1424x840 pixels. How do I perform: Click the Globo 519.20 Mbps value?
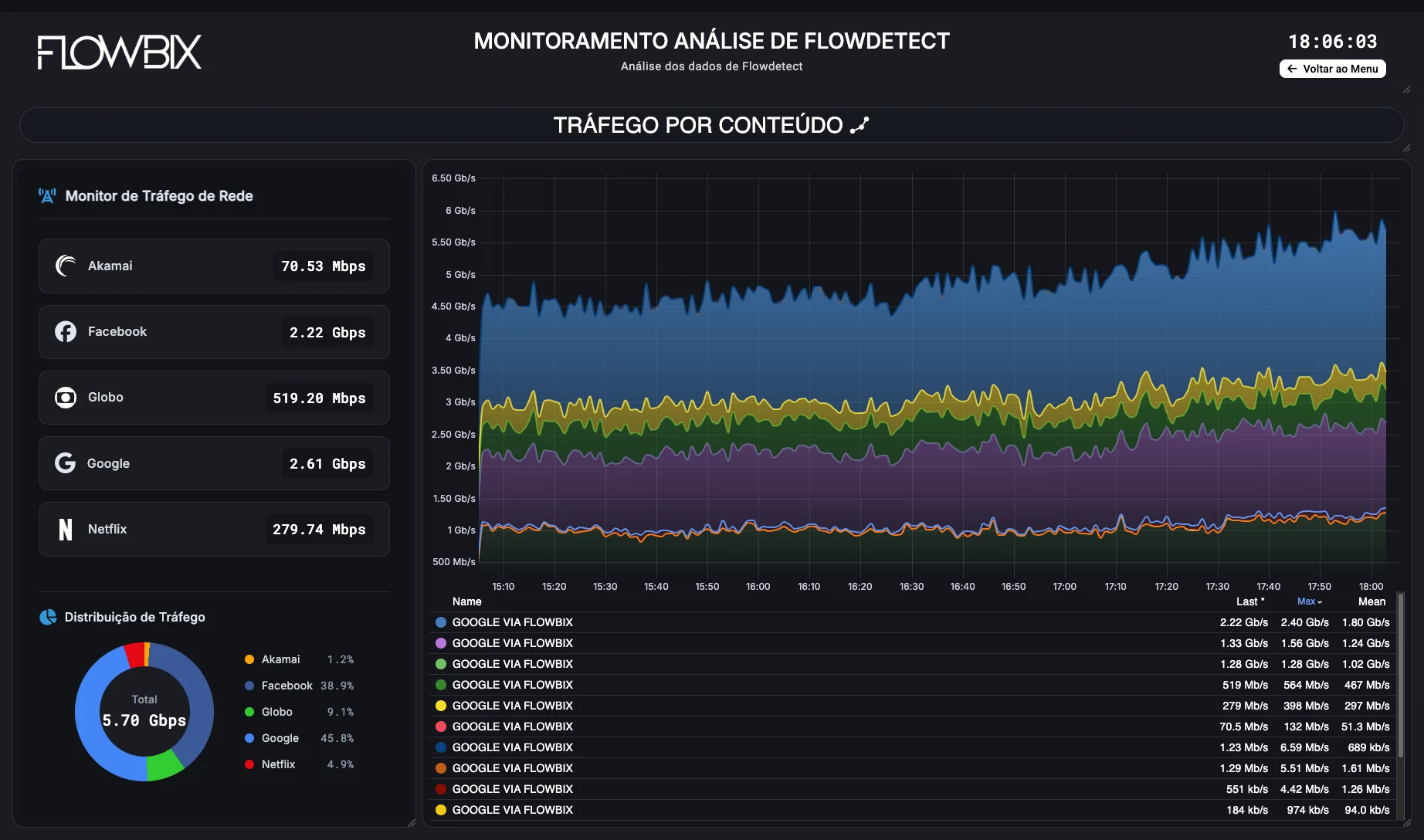(319, 398)
